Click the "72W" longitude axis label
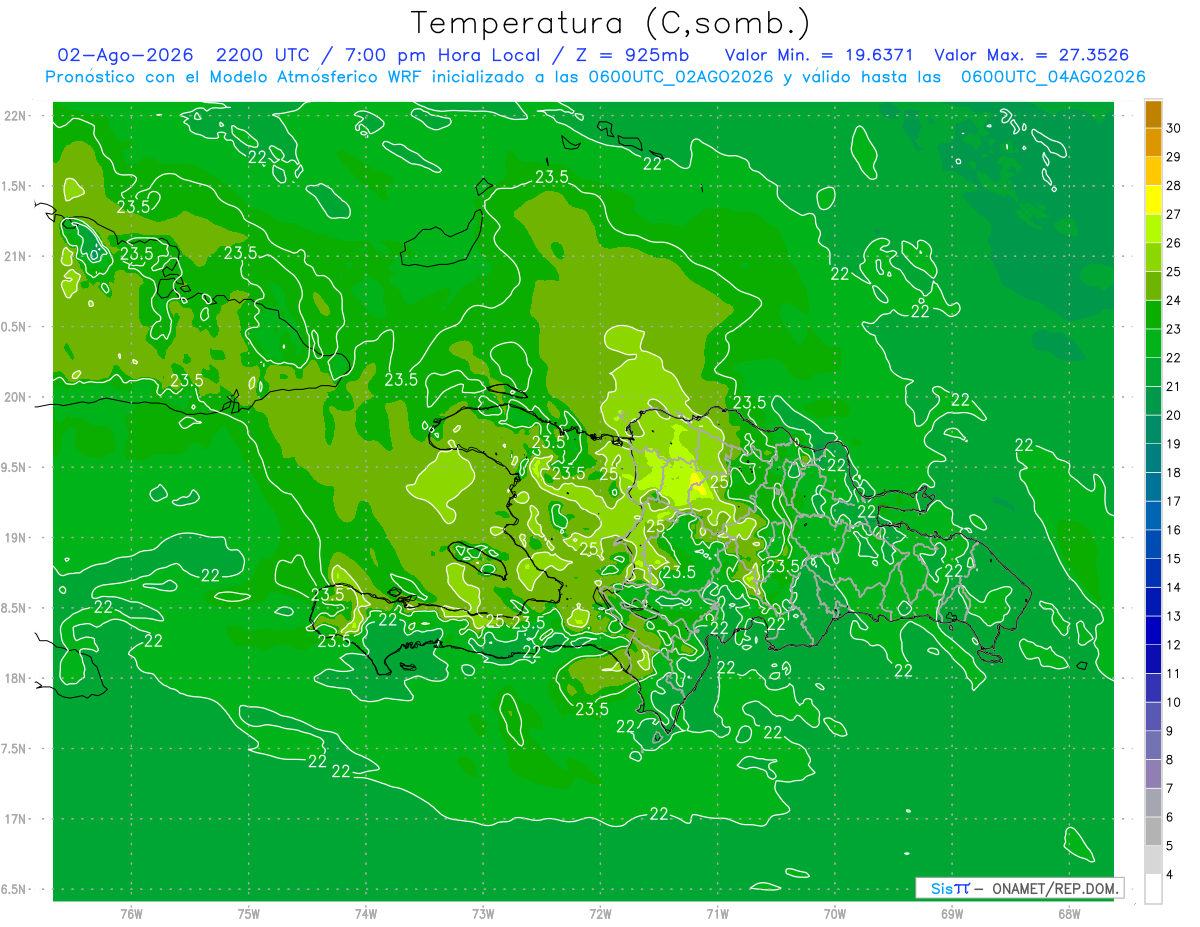The height and width of the screenshot is (927, 1200). click(600, 913)
